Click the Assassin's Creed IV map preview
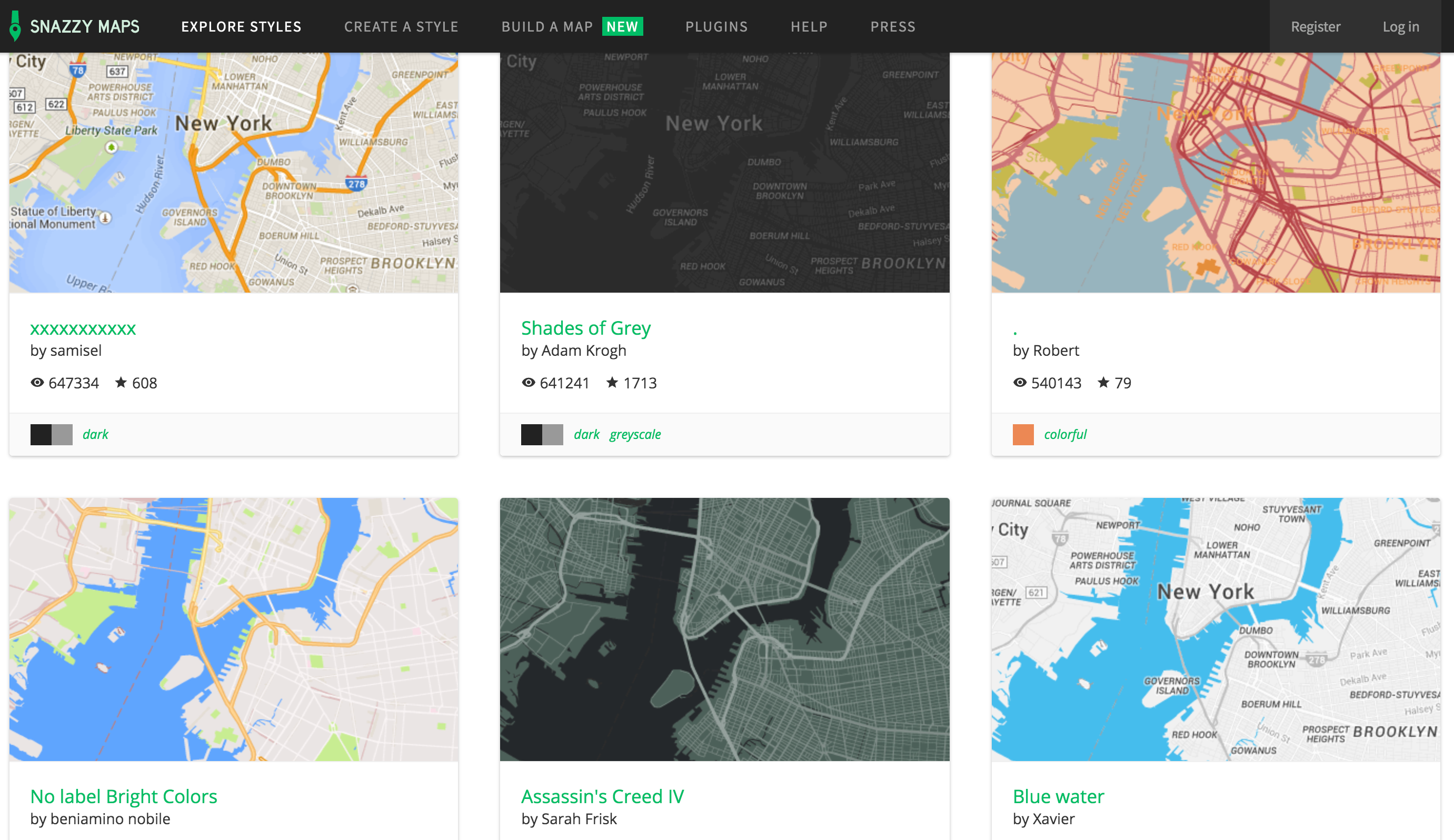Viewport: 1454px width, 840px height. (725, 629)
